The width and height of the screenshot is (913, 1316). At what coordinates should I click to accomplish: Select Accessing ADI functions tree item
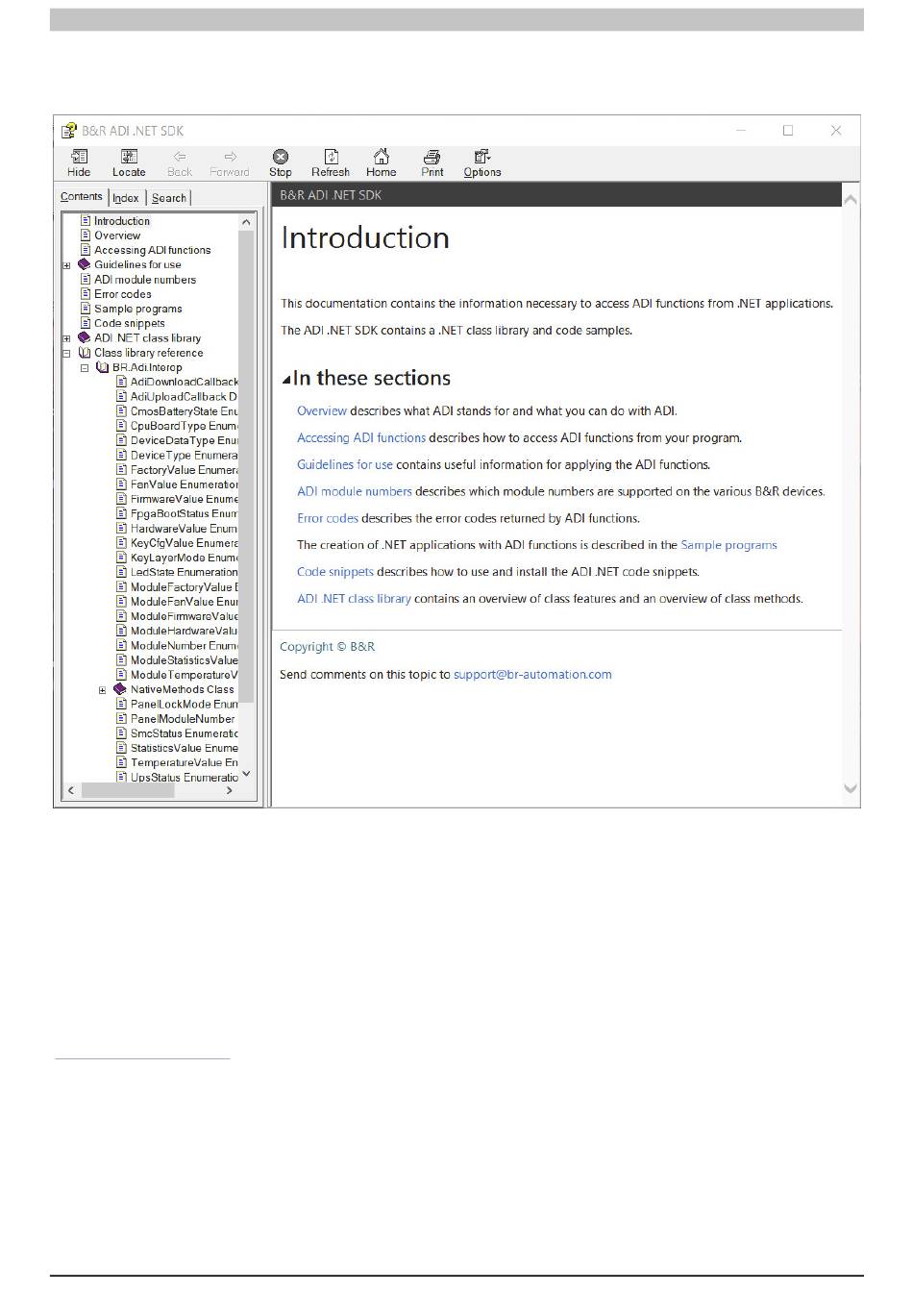152,250
